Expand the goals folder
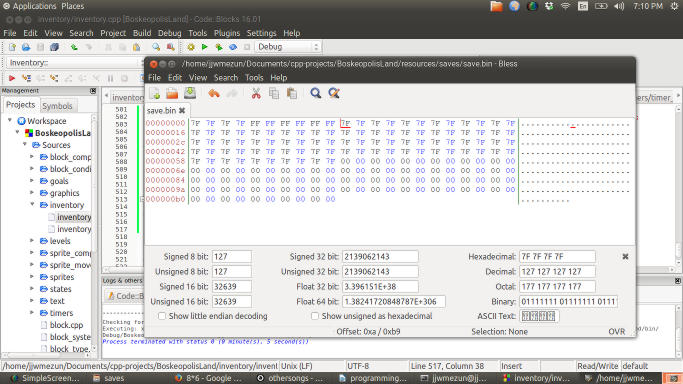 (32, 180)
